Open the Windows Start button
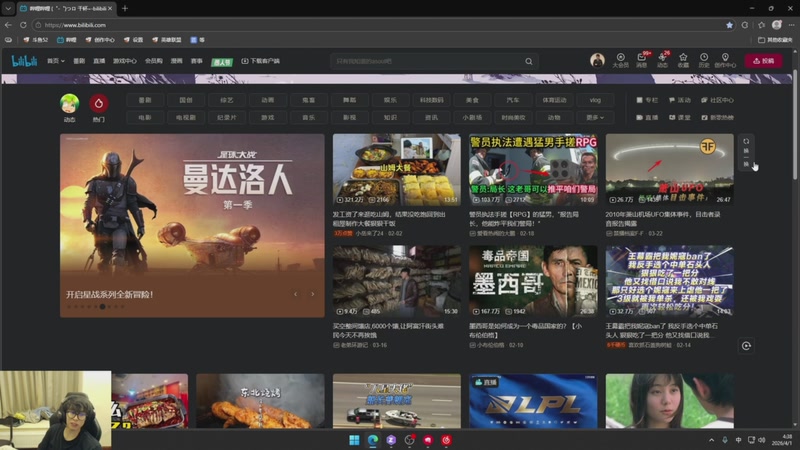 [x=354, y=440]
